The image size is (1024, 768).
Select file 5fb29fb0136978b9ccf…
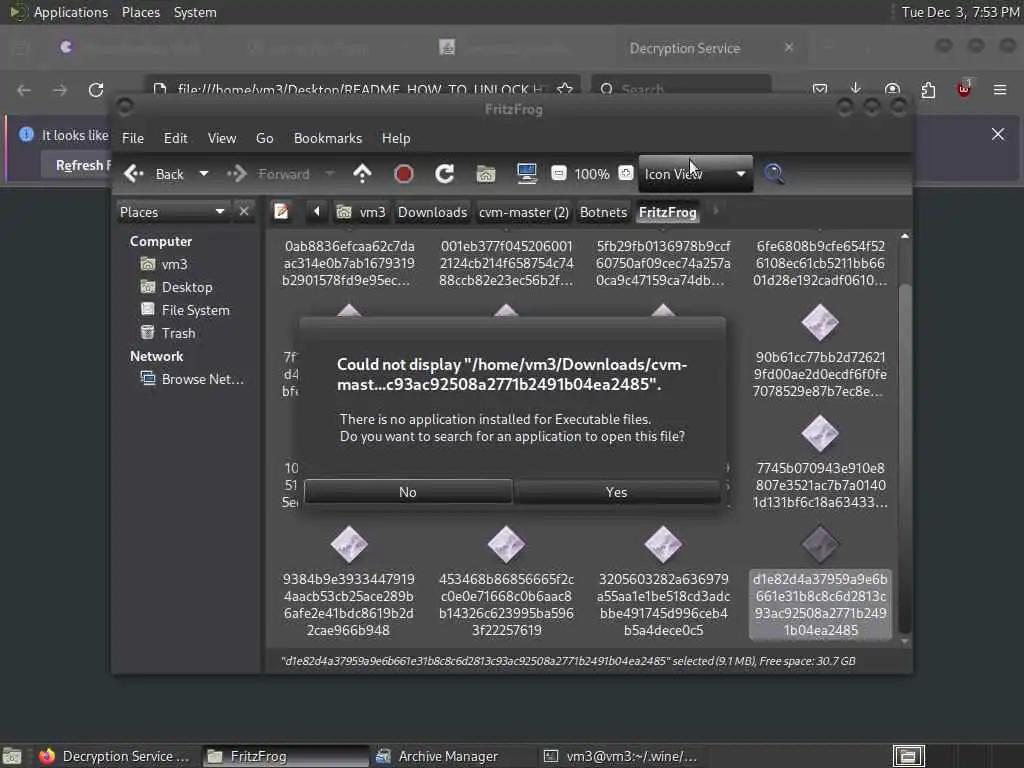[x=663, y=263]
